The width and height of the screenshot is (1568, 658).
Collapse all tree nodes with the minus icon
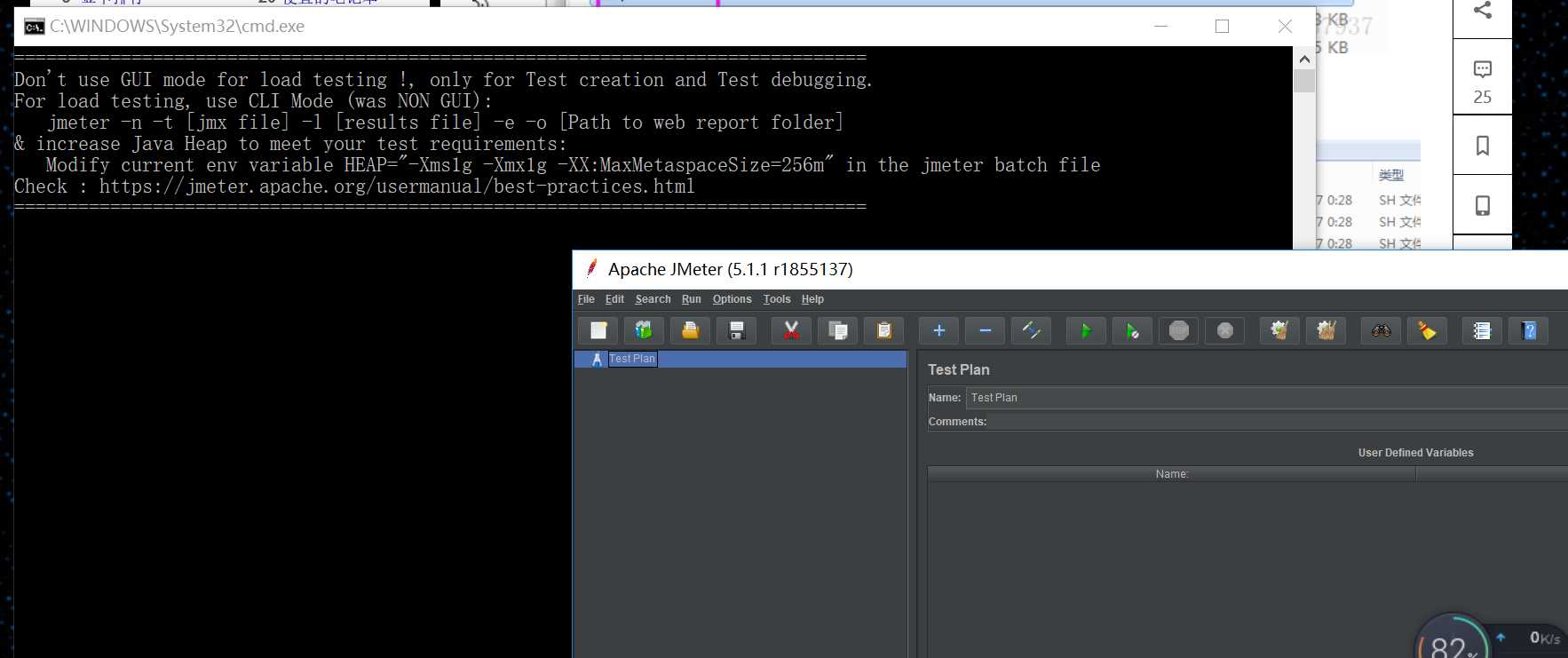click(x=985, y=330)
